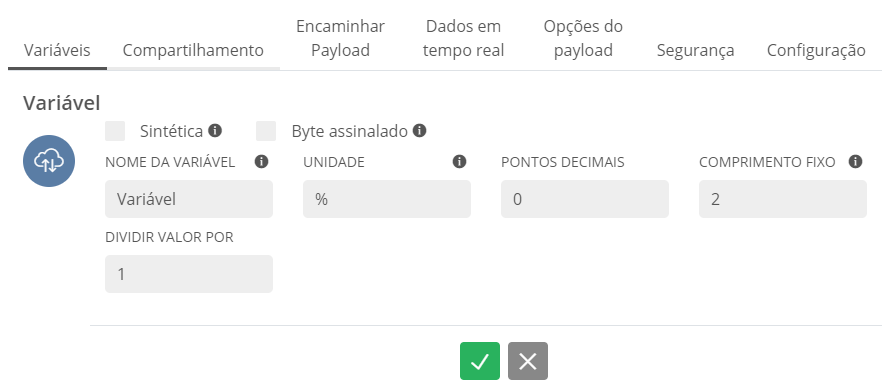
Task: Switch to the Compartilhamento tab
Action: click(193, 50)
